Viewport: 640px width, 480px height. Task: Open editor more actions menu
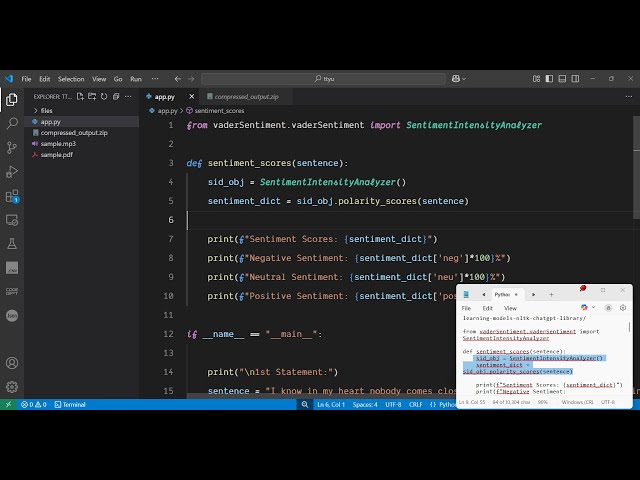[x=629, y=97]
